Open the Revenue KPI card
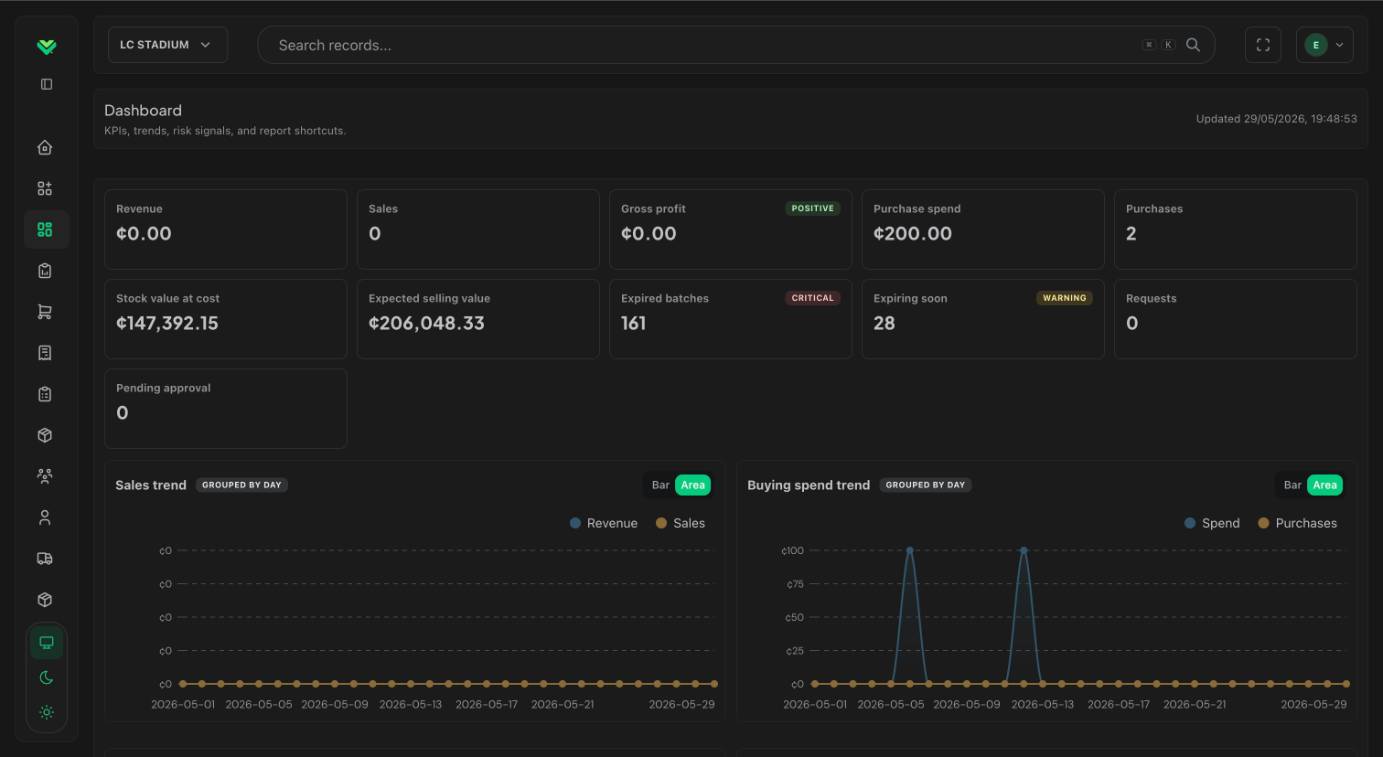This screenshot has height=757, width=1383. (226, 229)
